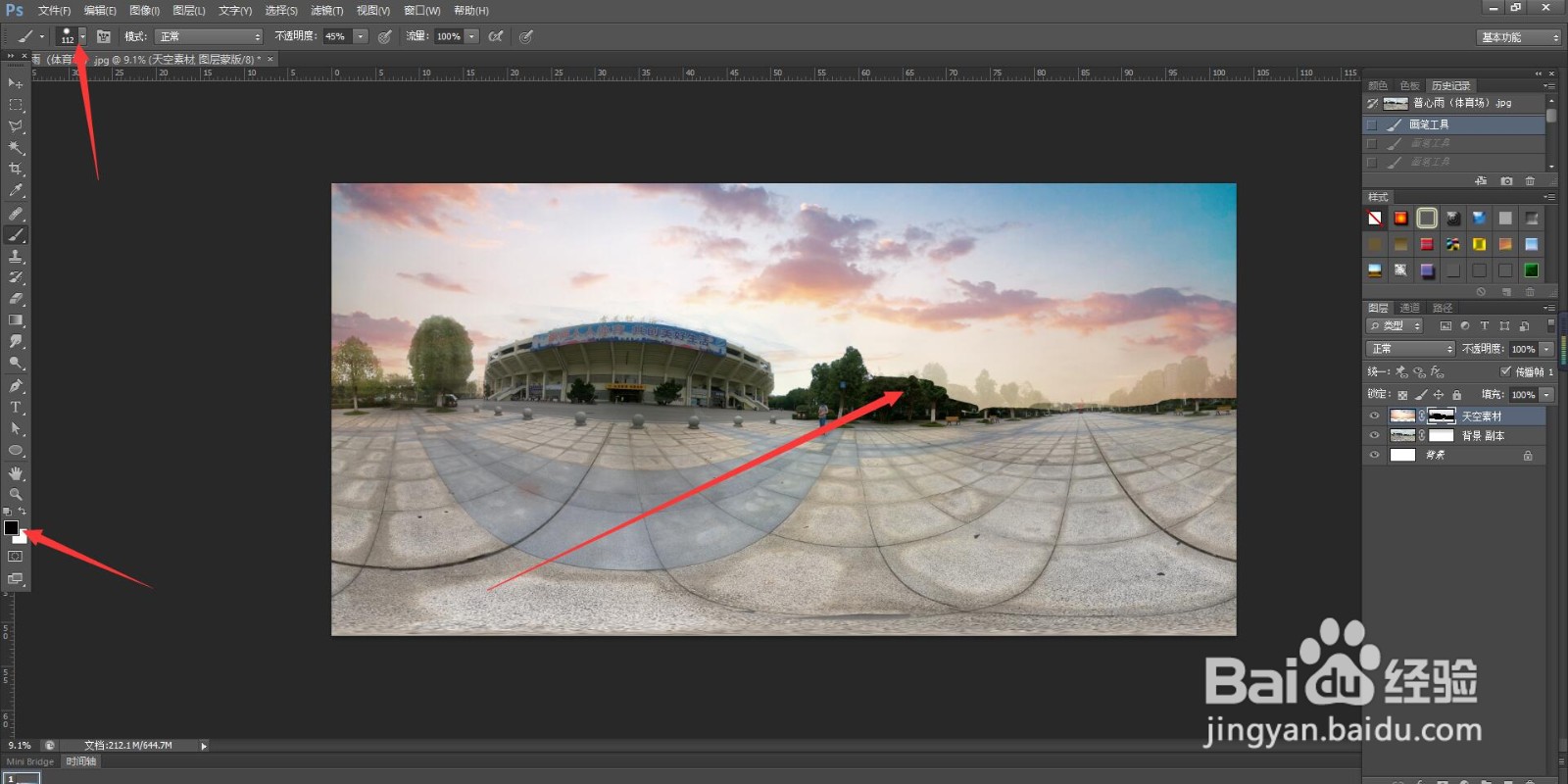Select the Dodge tool
Screen dimensions: 1568x784
15,364
